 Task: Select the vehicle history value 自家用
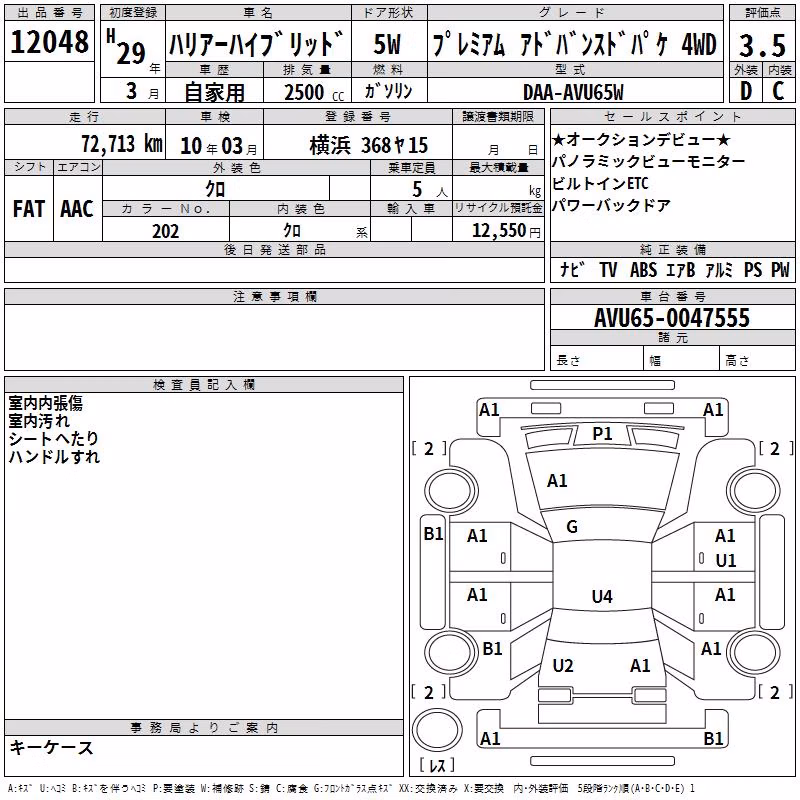coord(214,92)
